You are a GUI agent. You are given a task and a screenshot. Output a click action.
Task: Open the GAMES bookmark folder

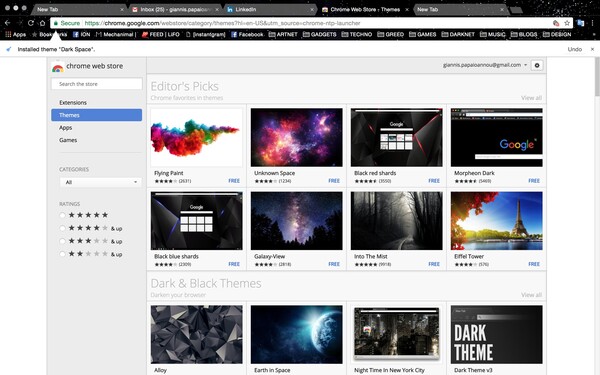coord(423,34)
